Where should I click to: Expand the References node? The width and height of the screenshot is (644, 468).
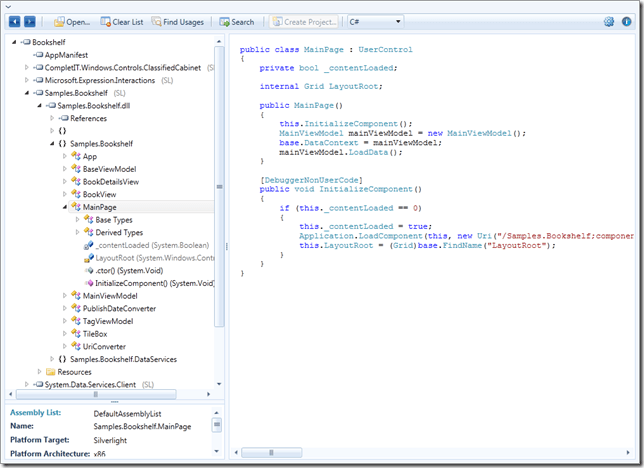pyautogui.click(x=52, y=118)
